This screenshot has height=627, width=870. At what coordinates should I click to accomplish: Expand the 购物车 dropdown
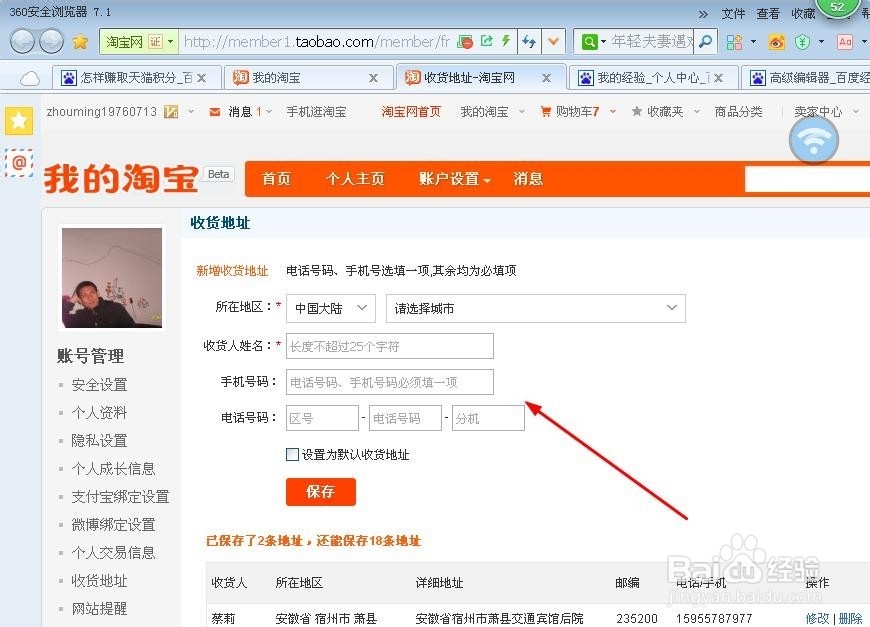click(x=613, y=112)
